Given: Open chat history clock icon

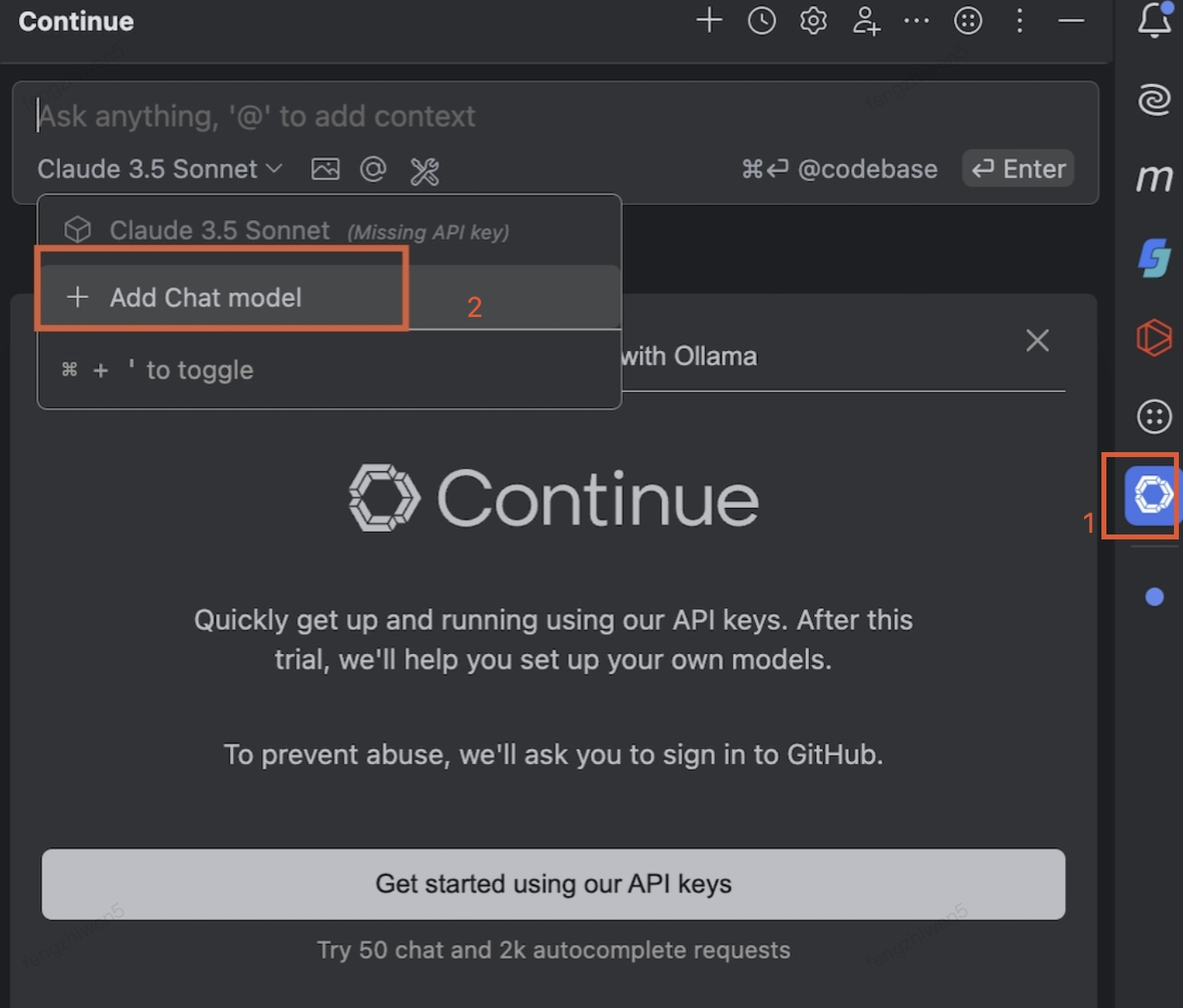Looking at the screenshot, I should click(x=761, y=21).
